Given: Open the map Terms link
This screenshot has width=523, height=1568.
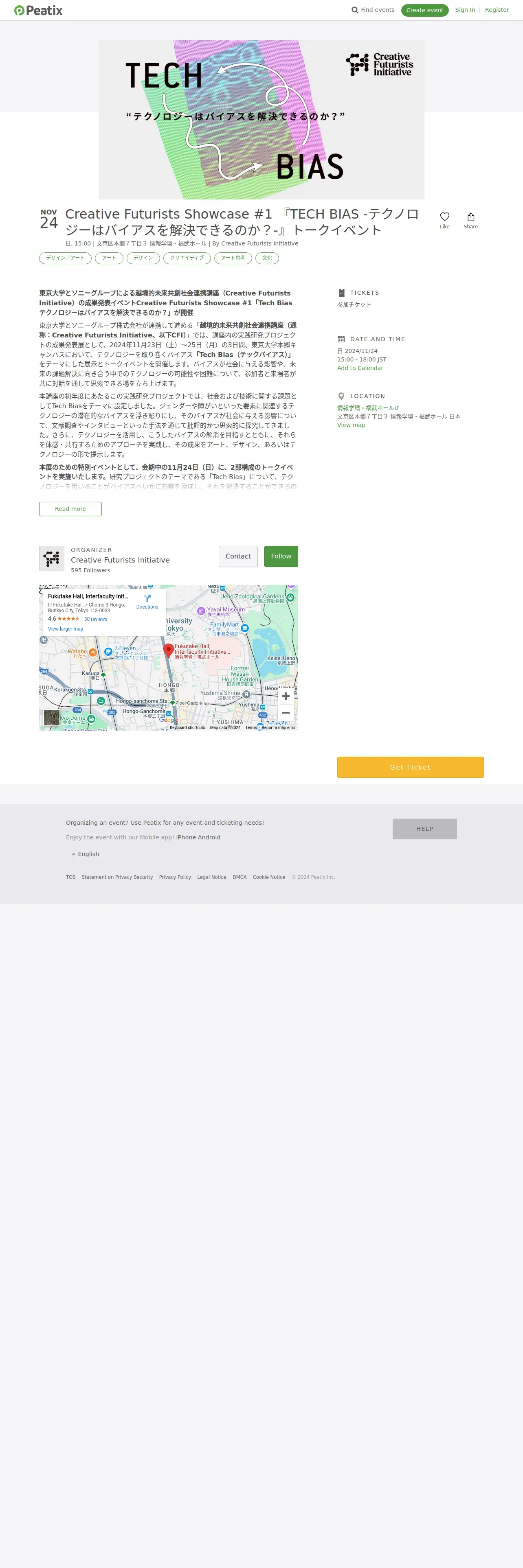Looking at the screenshot, I should pyautogui.click(x=251, y=727).
